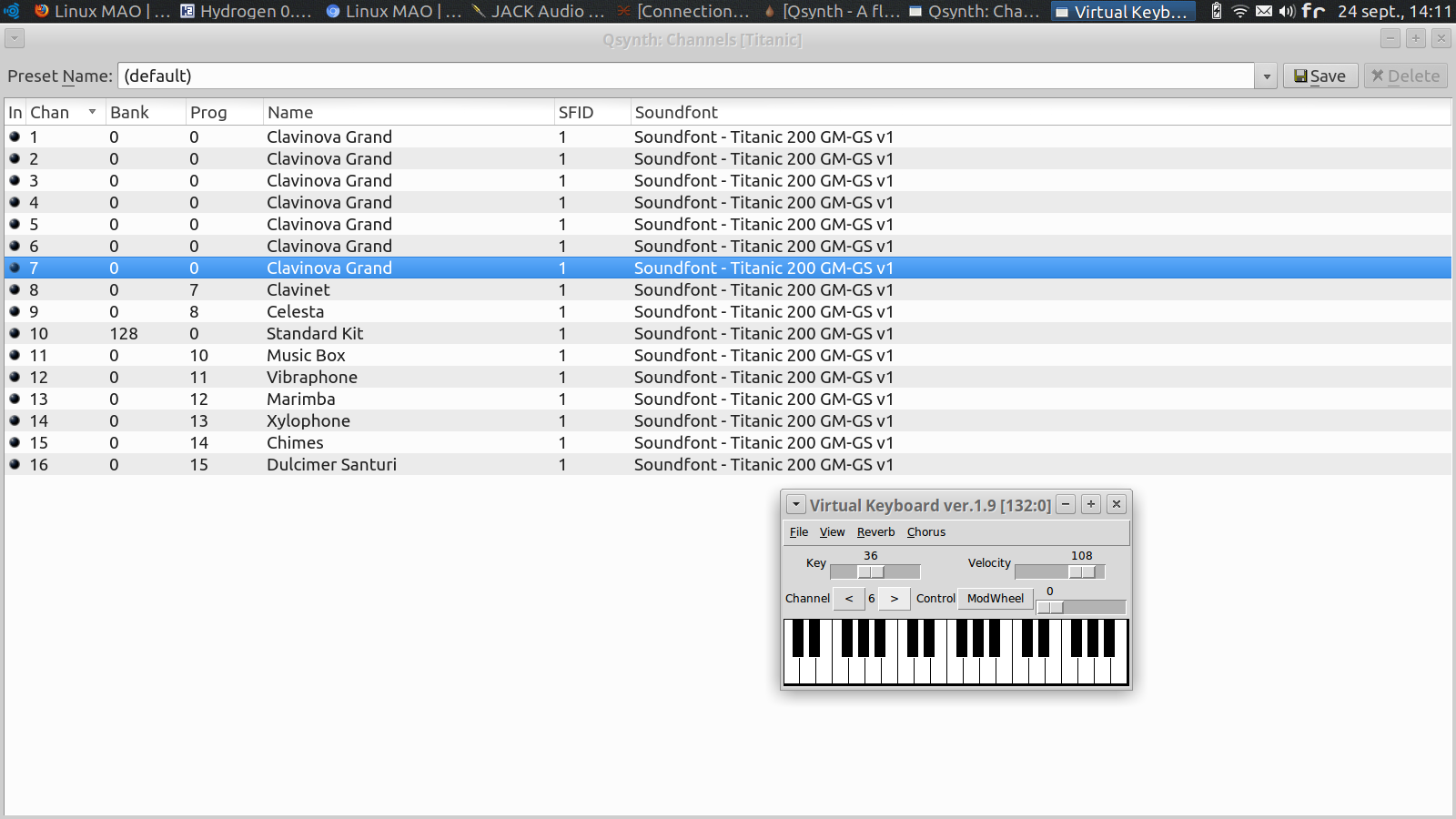This screenshot has width=1456, height=819.
Task: Click the ModWheel control button
Action: (x=996, y=598)
